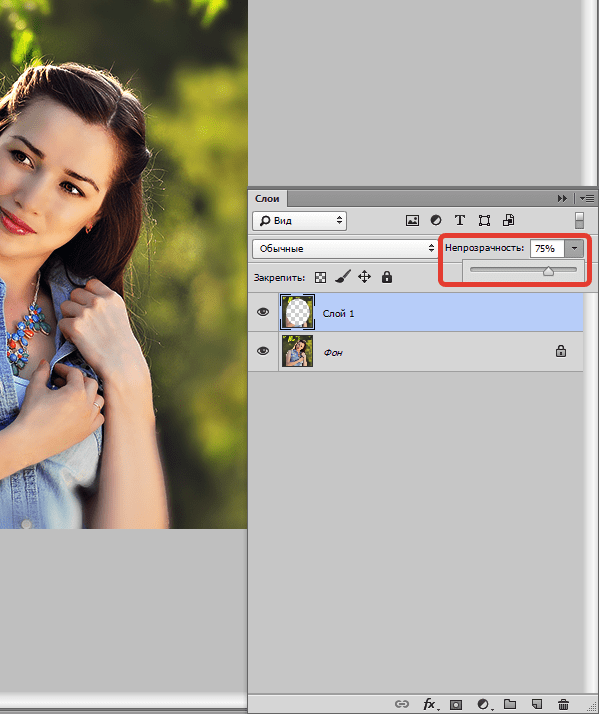
Task: Click the lock image pixels brush icon
Action: (343, 276)
